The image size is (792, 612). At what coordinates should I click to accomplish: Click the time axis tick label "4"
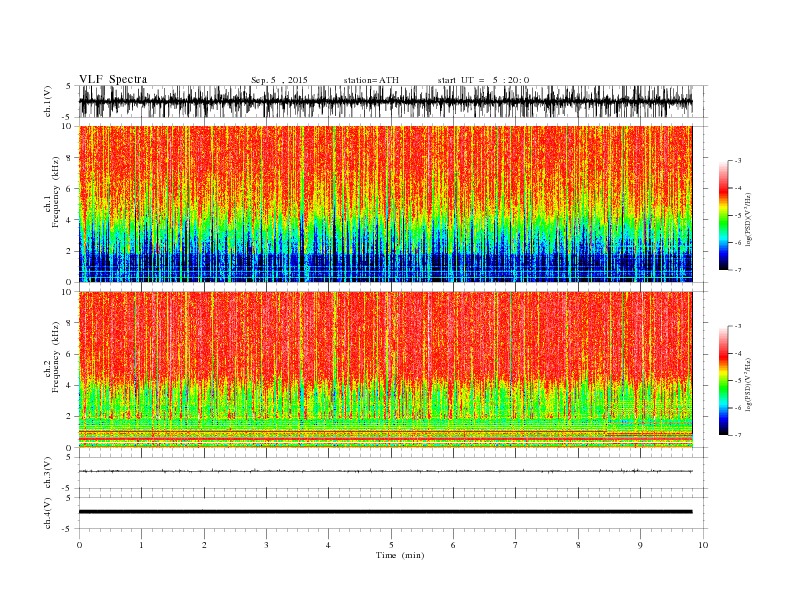click(x=328, y=545)
